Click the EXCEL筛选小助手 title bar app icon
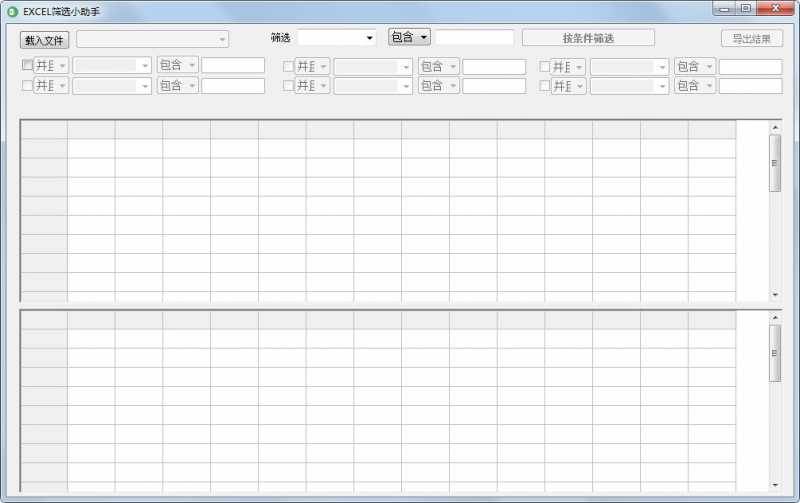This screenshot has height=503, width=800. pos(12,11)
